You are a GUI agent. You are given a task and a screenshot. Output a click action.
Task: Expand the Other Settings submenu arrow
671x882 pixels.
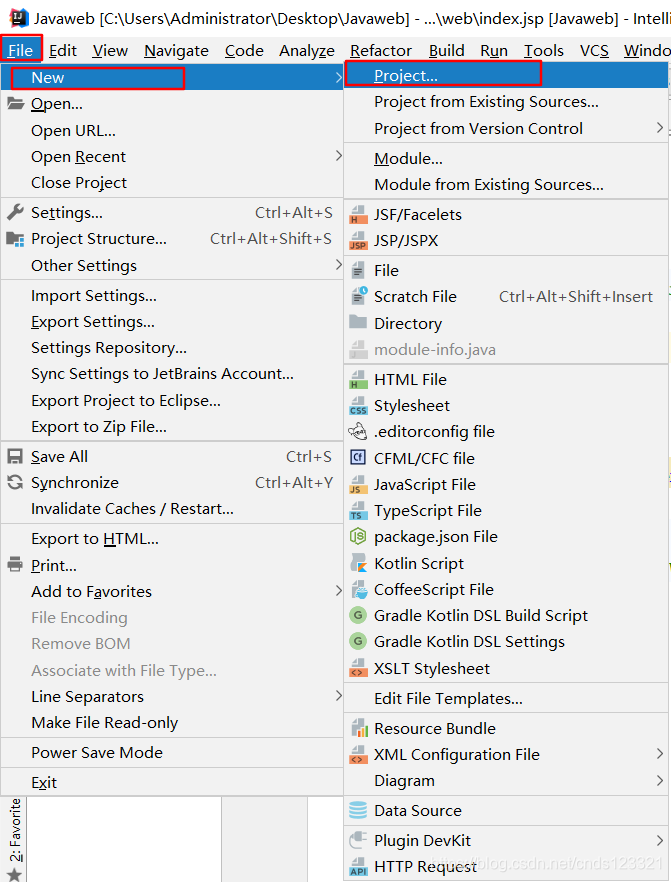(339, 264)
